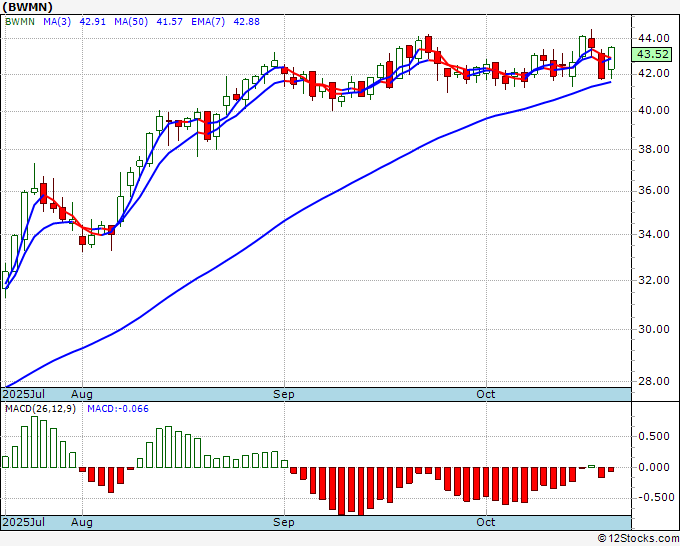
Task: Click the Sep marker on MACD timeline
Action: pos(284,522)
